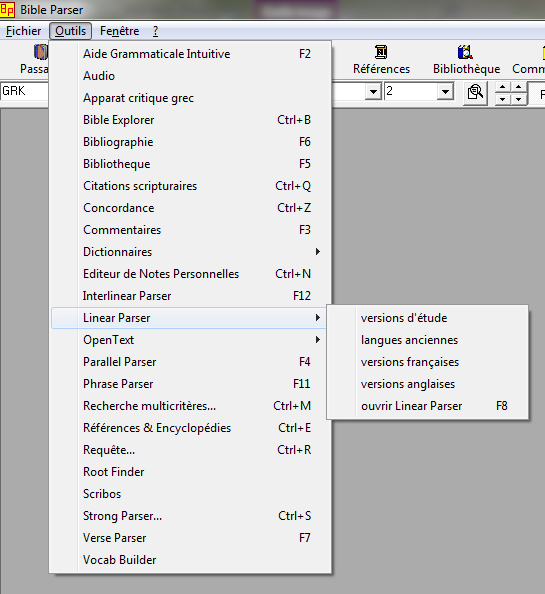This screenshot has width=545, height=594.
Task: Open Vocab Builder
Action: tap(191, 560)
